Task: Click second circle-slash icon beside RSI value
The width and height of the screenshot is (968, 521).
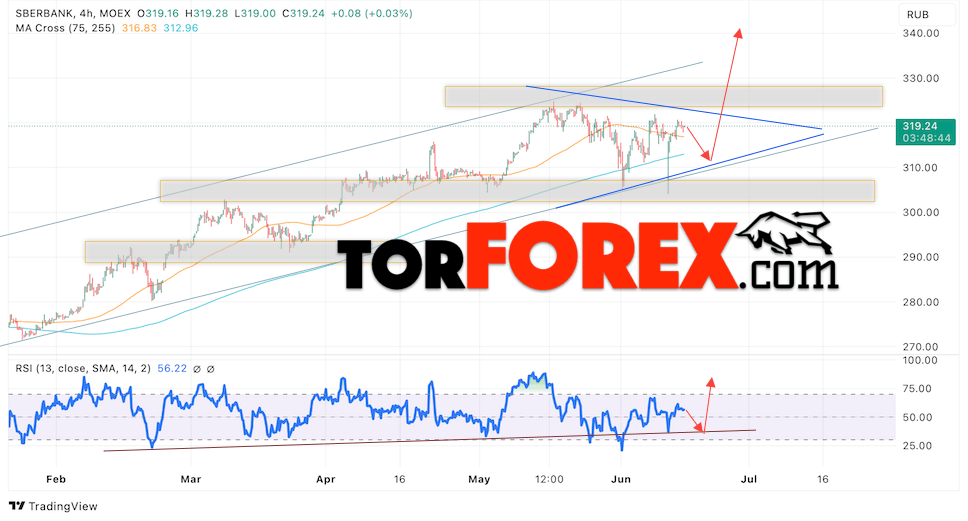Action: pyautogui.click(x=211, y=369)
